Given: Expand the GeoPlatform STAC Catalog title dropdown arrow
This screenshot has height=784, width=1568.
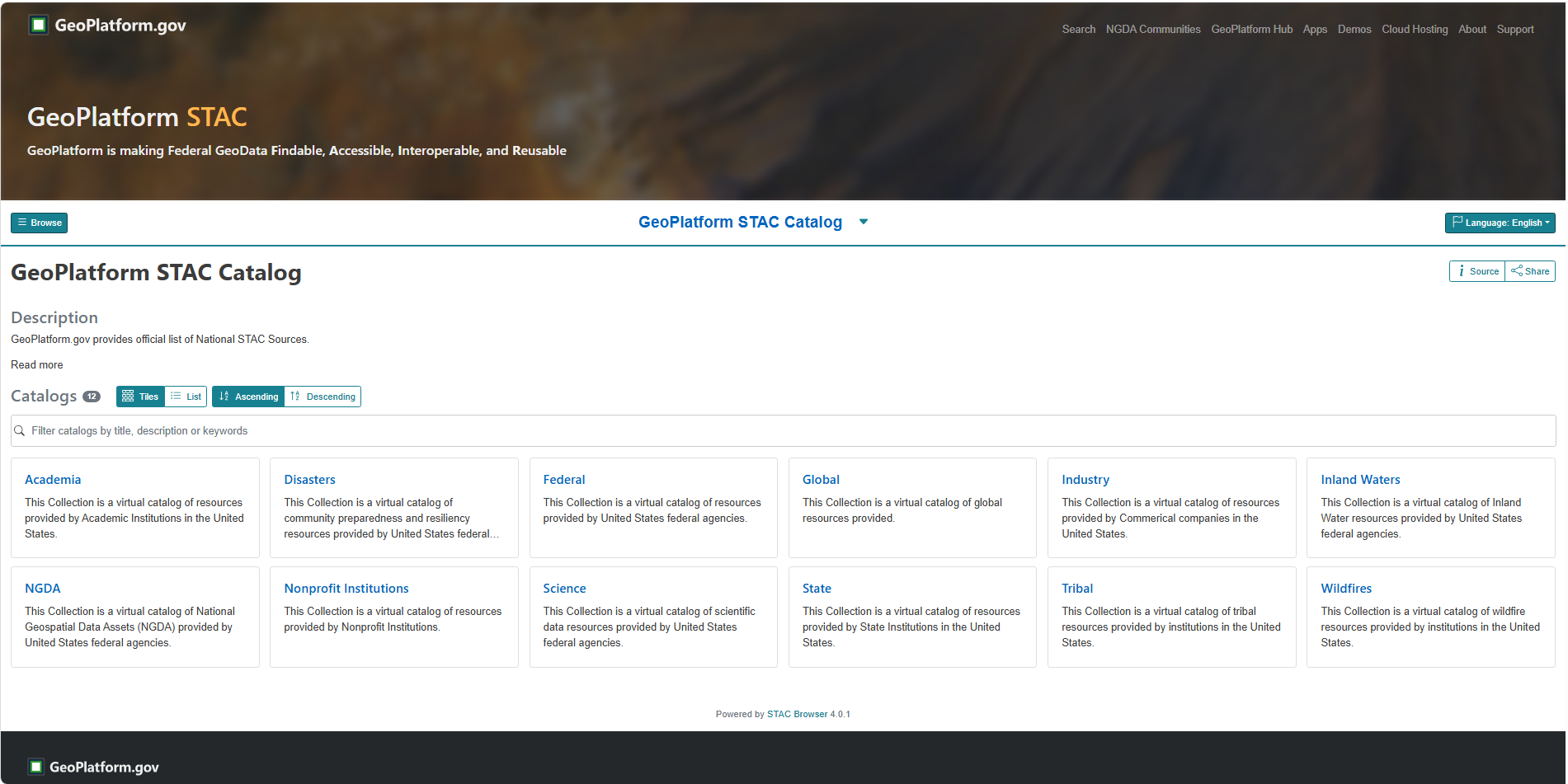Looking at the screenshot, I should [x=864, y=222].
